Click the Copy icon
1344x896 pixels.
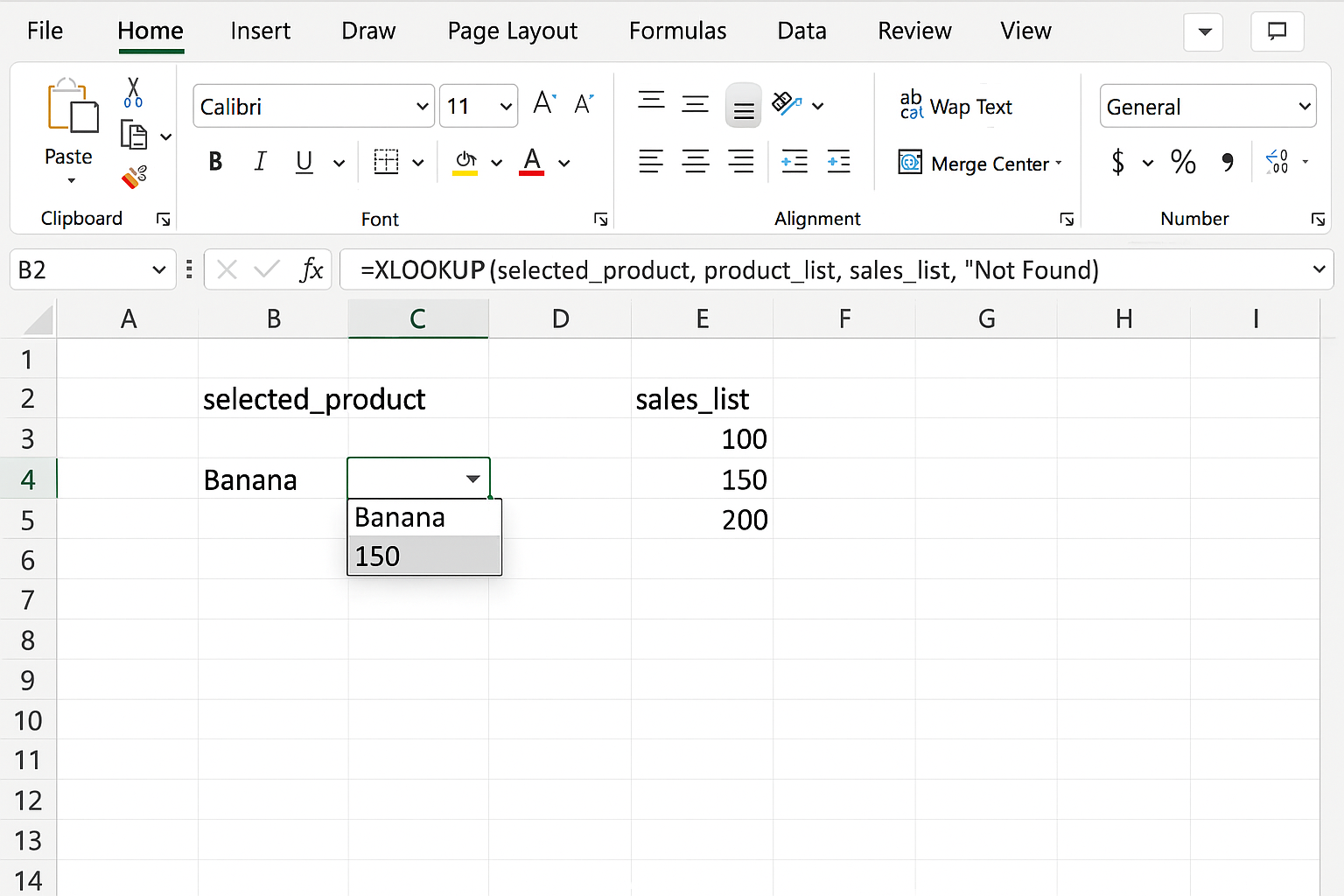[x=134, y=136]
